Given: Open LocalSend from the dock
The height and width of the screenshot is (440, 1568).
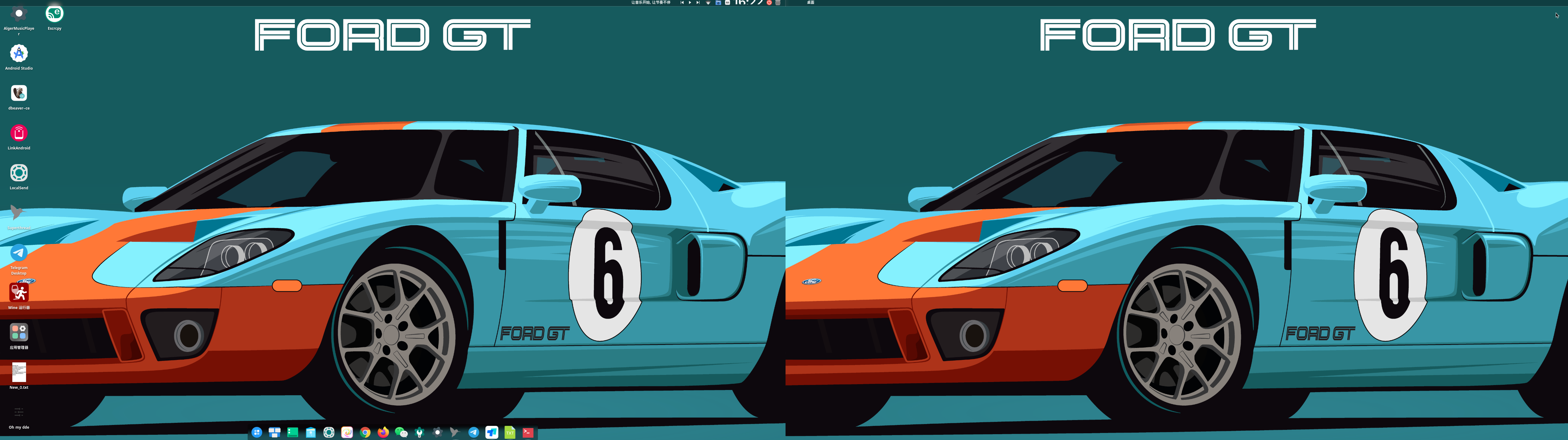Looking at the screenshot, I should pos(329,432).
